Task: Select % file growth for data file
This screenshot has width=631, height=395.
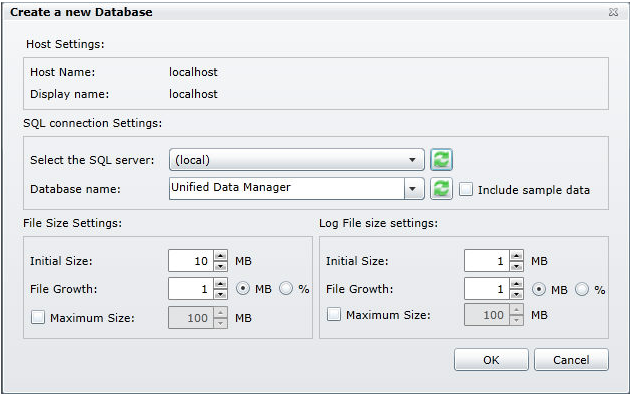Action: pos(286,288)
